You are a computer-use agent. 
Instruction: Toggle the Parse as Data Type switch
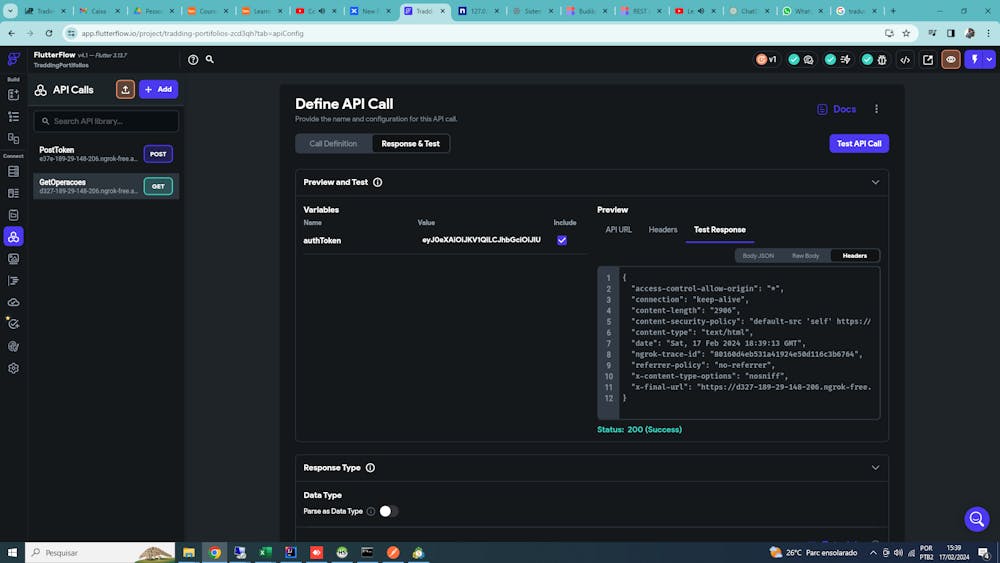pyautogui.click(x=388, y=511)
